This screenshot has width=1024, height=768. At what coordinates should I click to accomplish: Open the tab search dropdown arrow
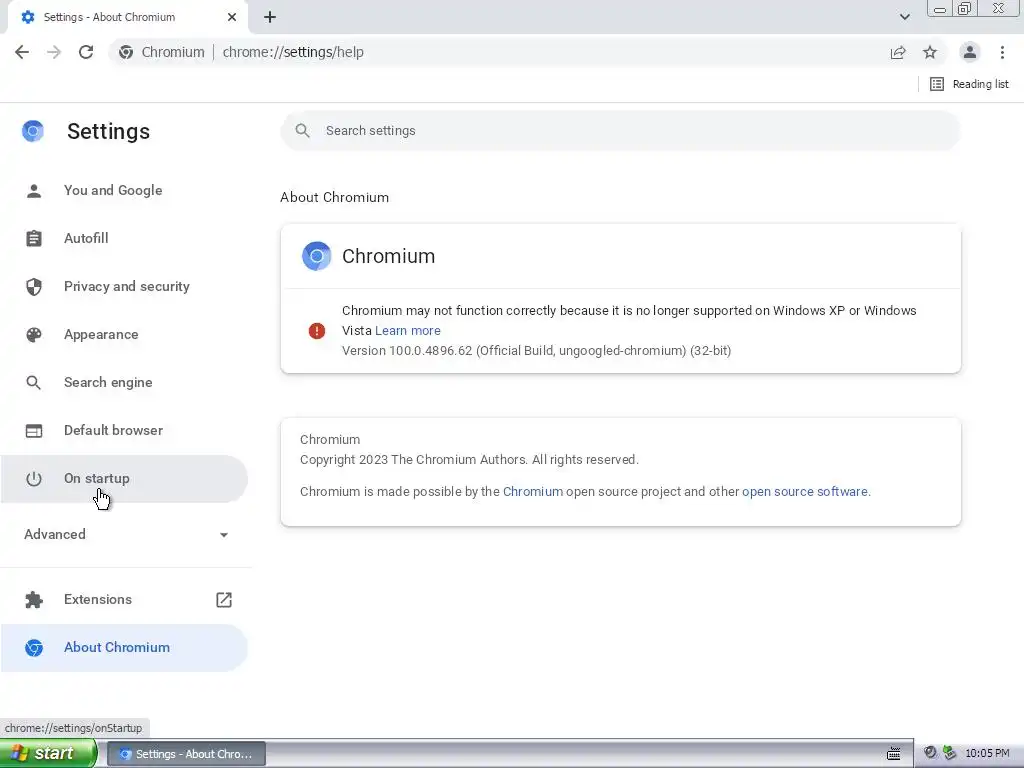904,17
